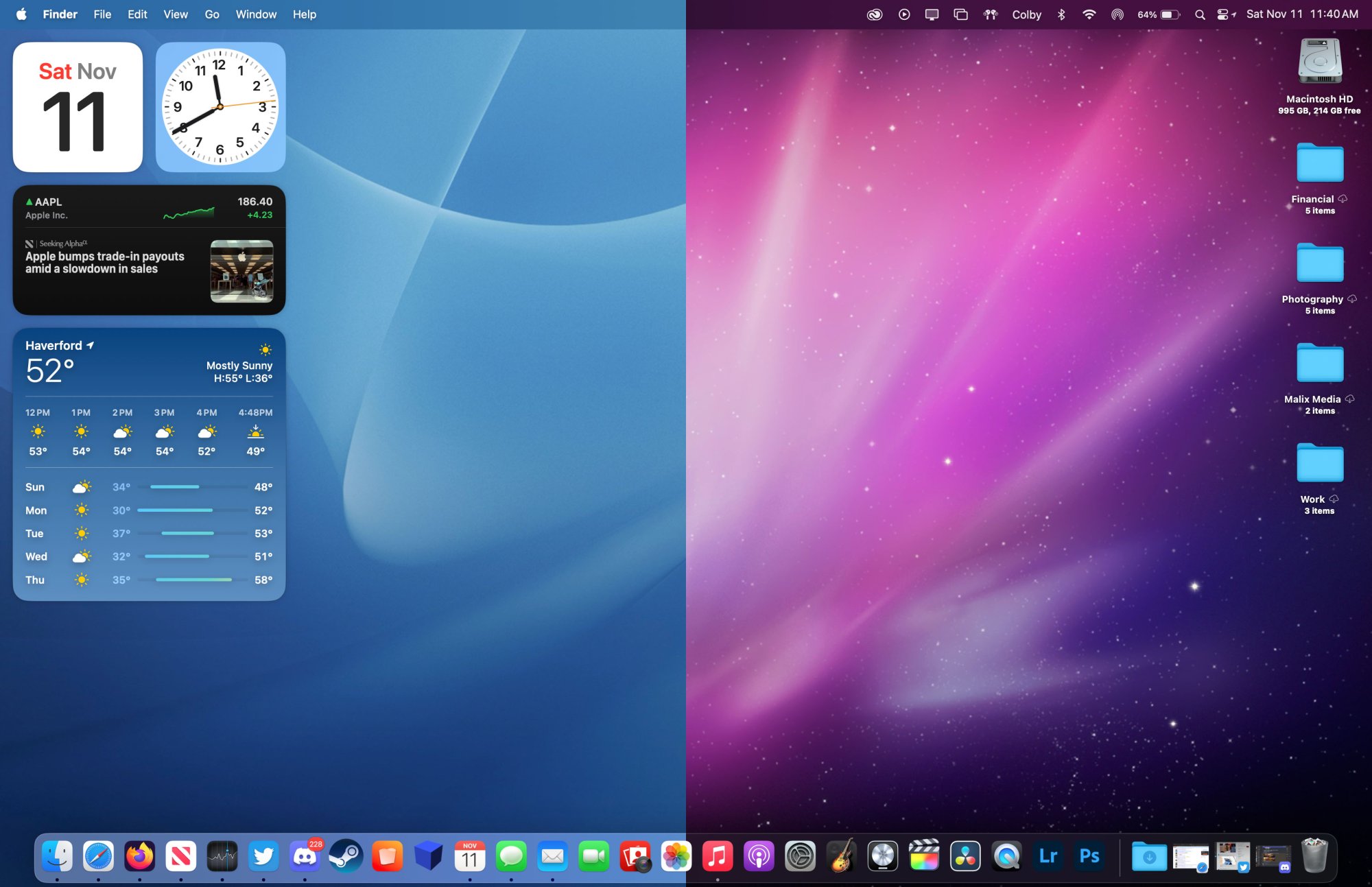Open Apple trade-in payouts news headline
This screenshot has height=887, width=1372.
tap(105, 263)
